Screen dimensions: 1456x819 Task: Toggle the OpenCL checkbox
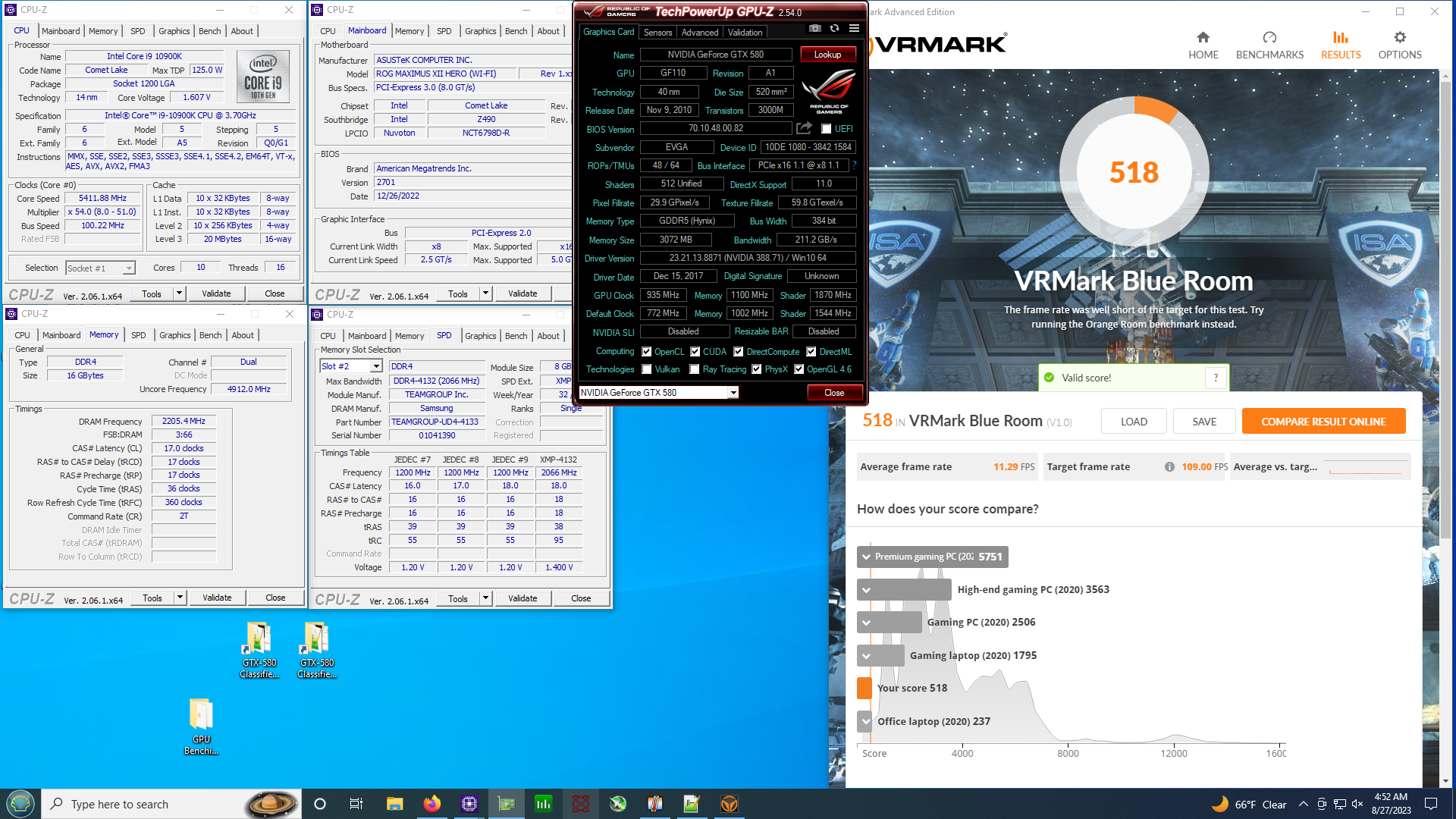[646, 352]
